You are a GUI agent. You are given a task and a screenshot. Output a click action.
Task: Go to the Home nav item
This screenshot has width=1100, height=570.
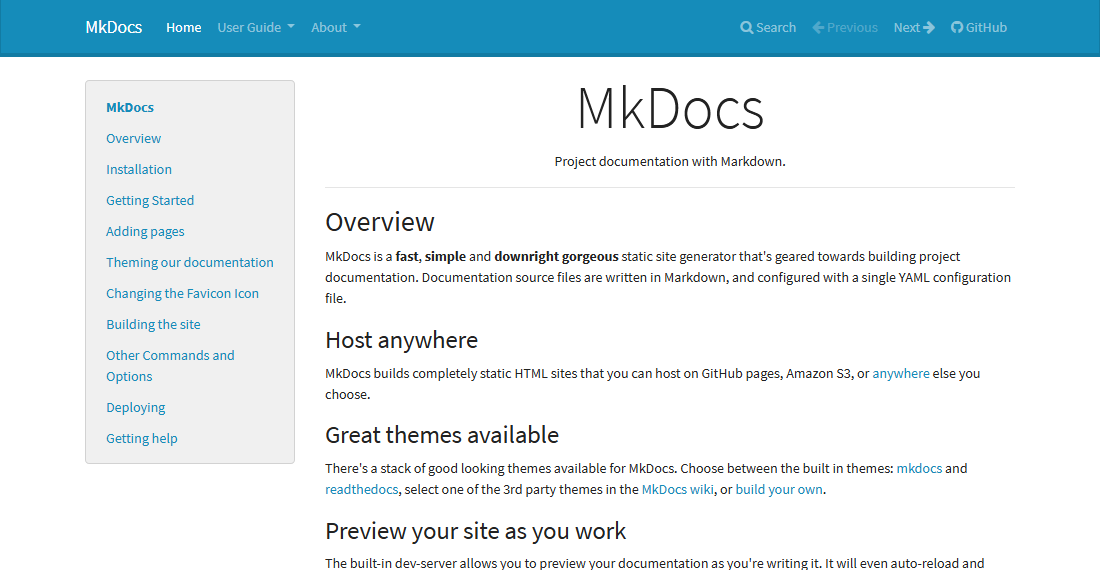(184, 27)
